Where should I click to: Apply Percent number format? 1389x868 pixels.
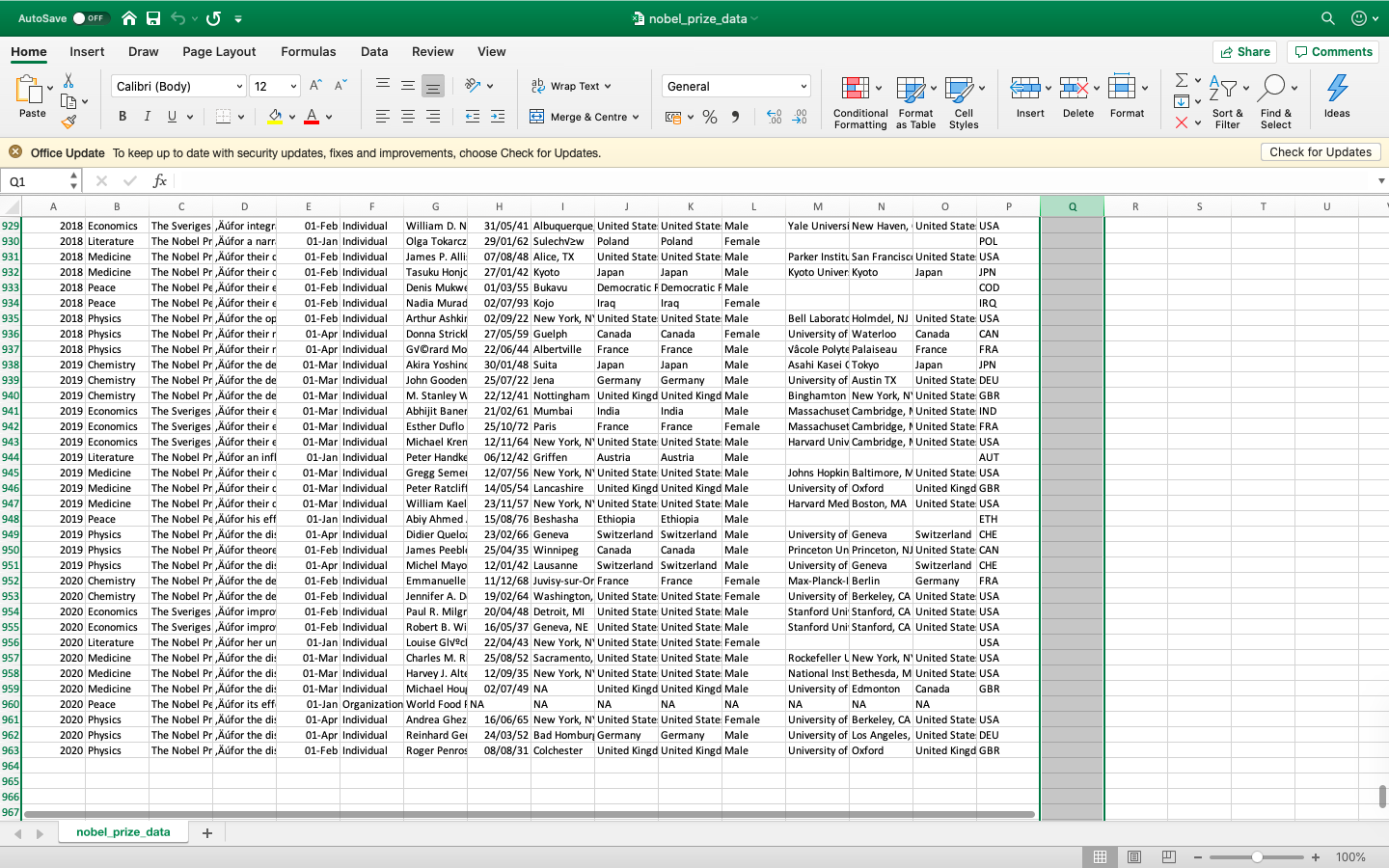click(710, 116)
